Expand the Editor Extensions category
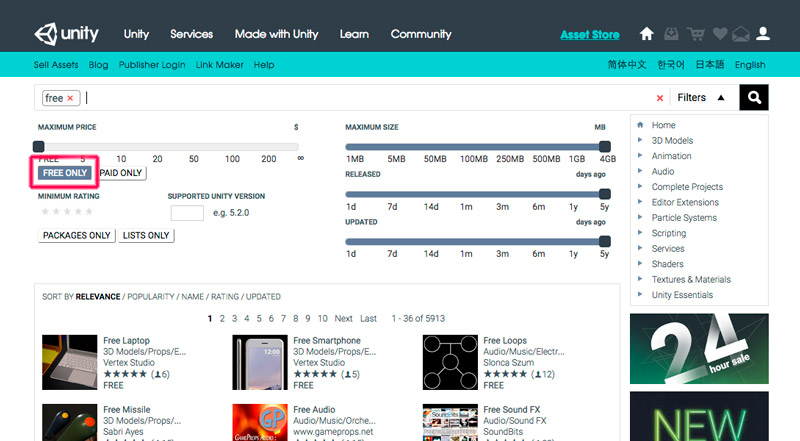This screenshot has height=441, width=800. pos(685,202)
